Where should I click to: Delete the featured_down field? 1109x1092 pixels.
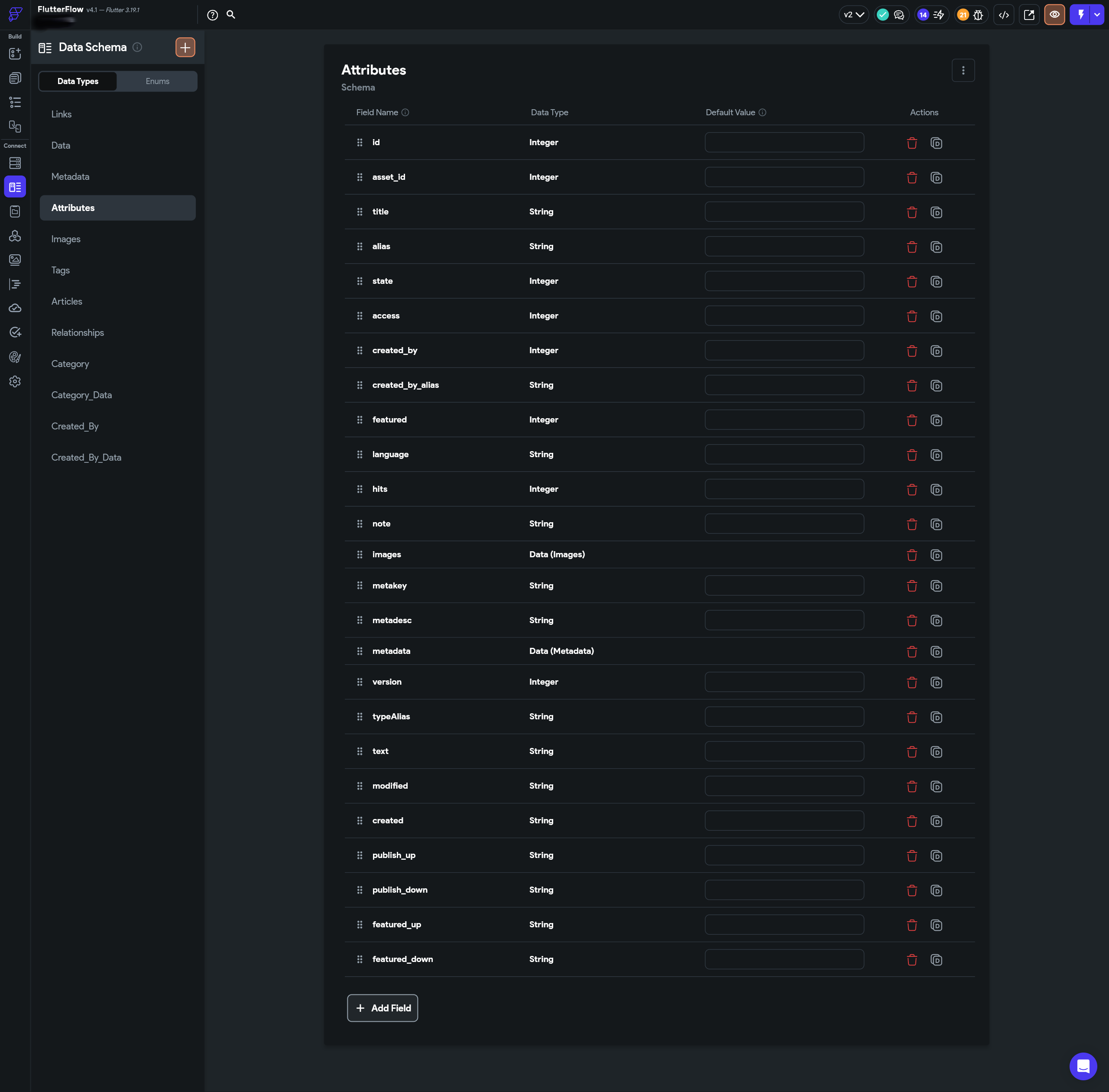pos(912,959)
